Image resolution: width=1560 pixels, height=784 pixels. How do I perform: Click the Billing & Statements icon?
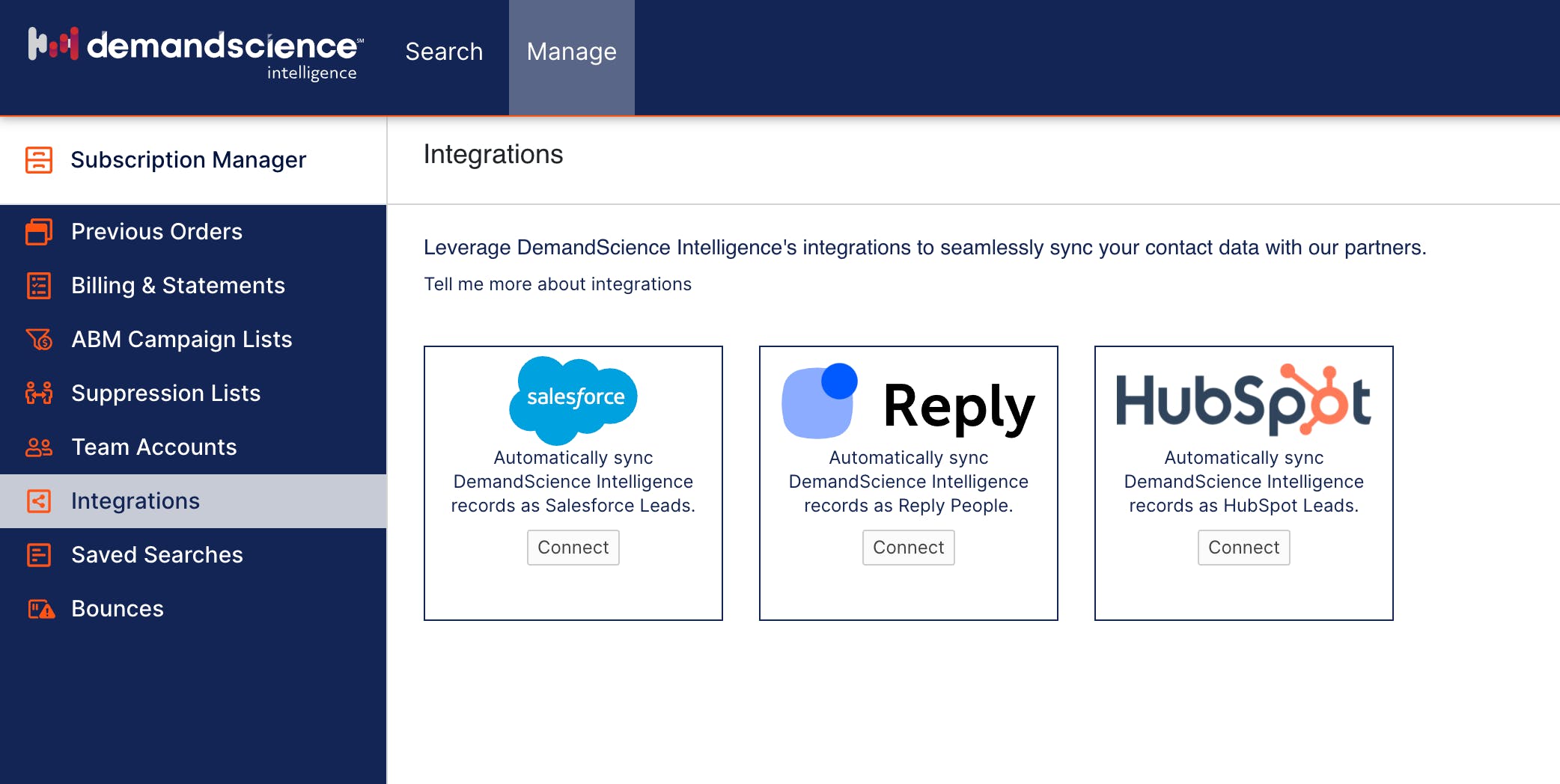(x=39, y=286)
